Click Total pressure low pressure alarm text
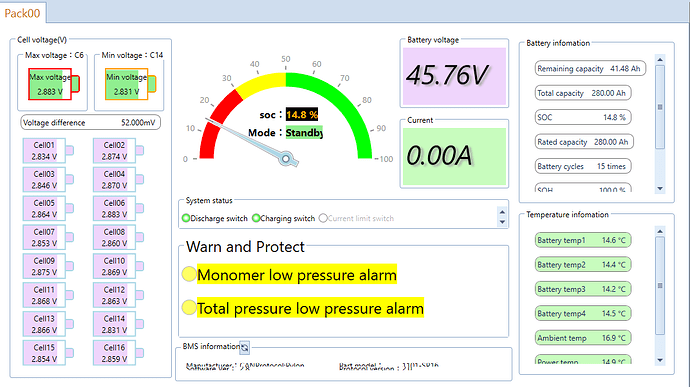The image size is (690, 387). [310, 308]
